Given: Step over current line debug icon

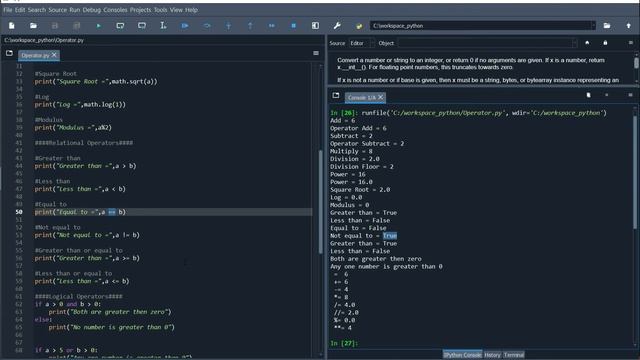Looking at the screenshot, I should tap(207, 26).
